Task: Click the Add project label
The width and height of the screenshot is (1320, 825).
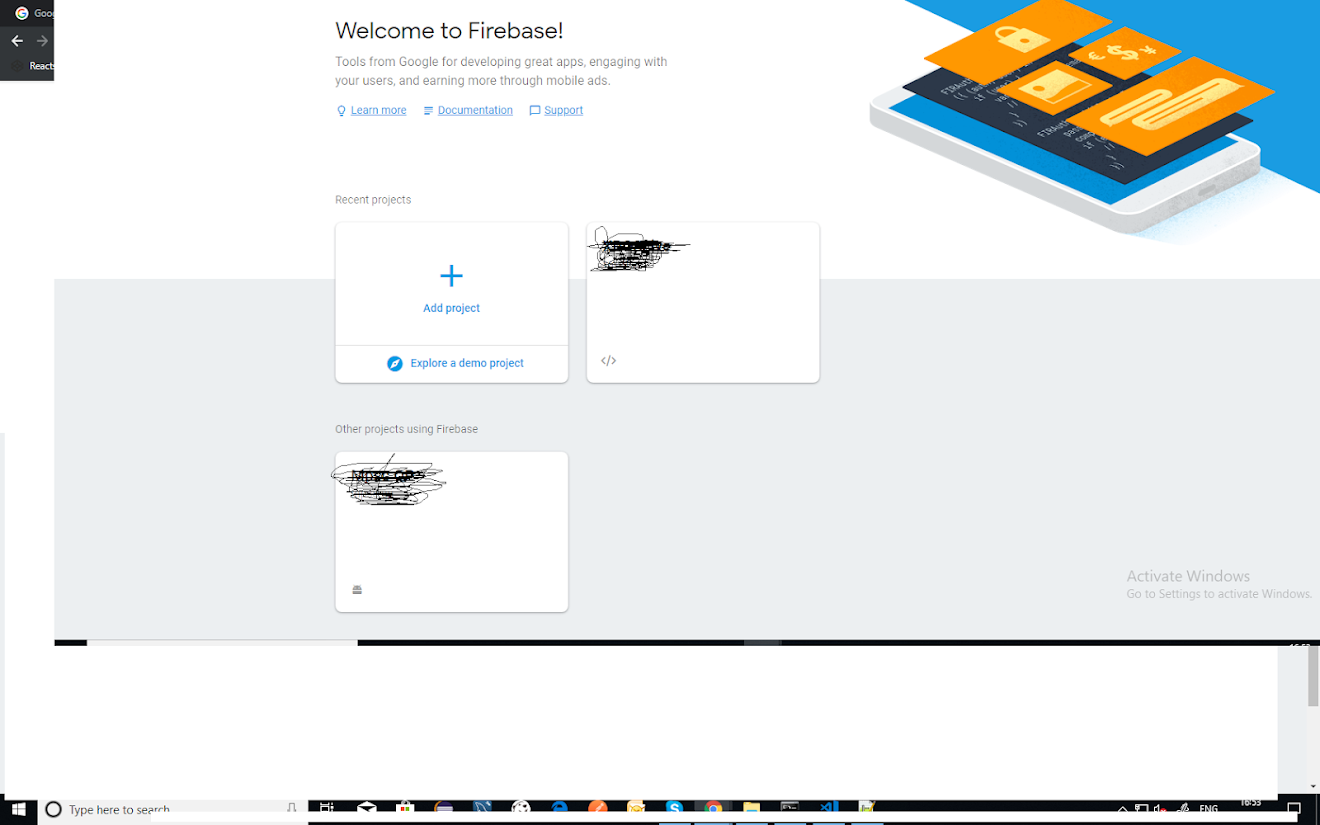Action: pos(451,308)
